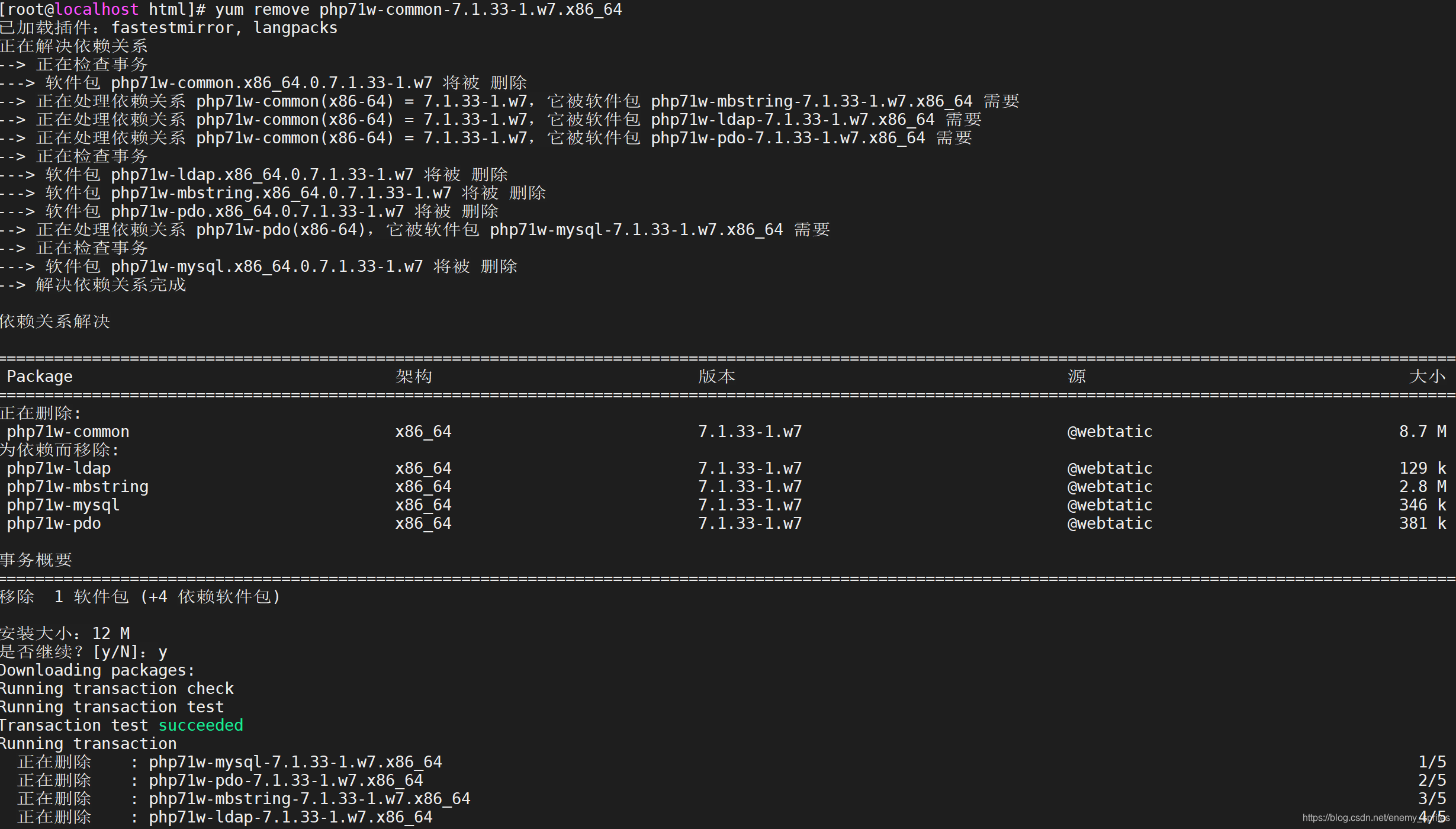Image resolution: width=1456 pixels, height=829 pixels.
Task: Click 'php71w-common.x86_64.0.7.1.33-1.w7 将被 删除' line
Action: 263,83
